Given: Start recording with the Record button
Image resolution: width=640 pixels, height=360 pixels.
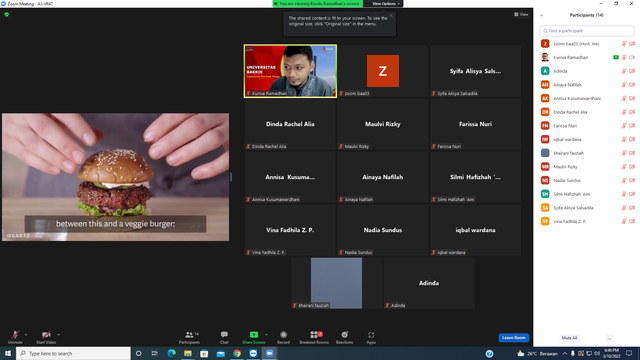Looking at the screenshot, I should coord(283,337).
